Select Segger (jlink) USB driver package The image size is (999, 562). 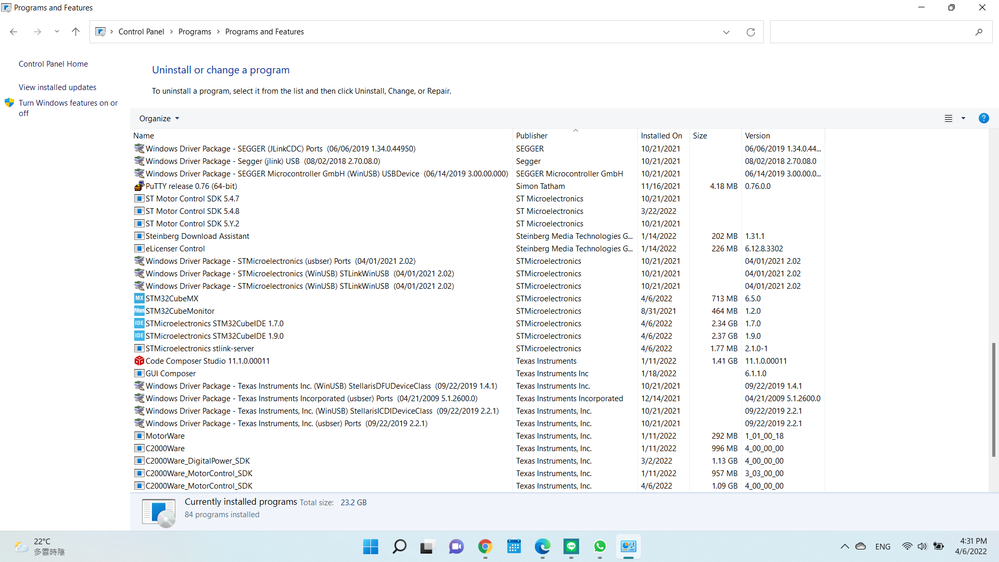click(x=477, y=161)
